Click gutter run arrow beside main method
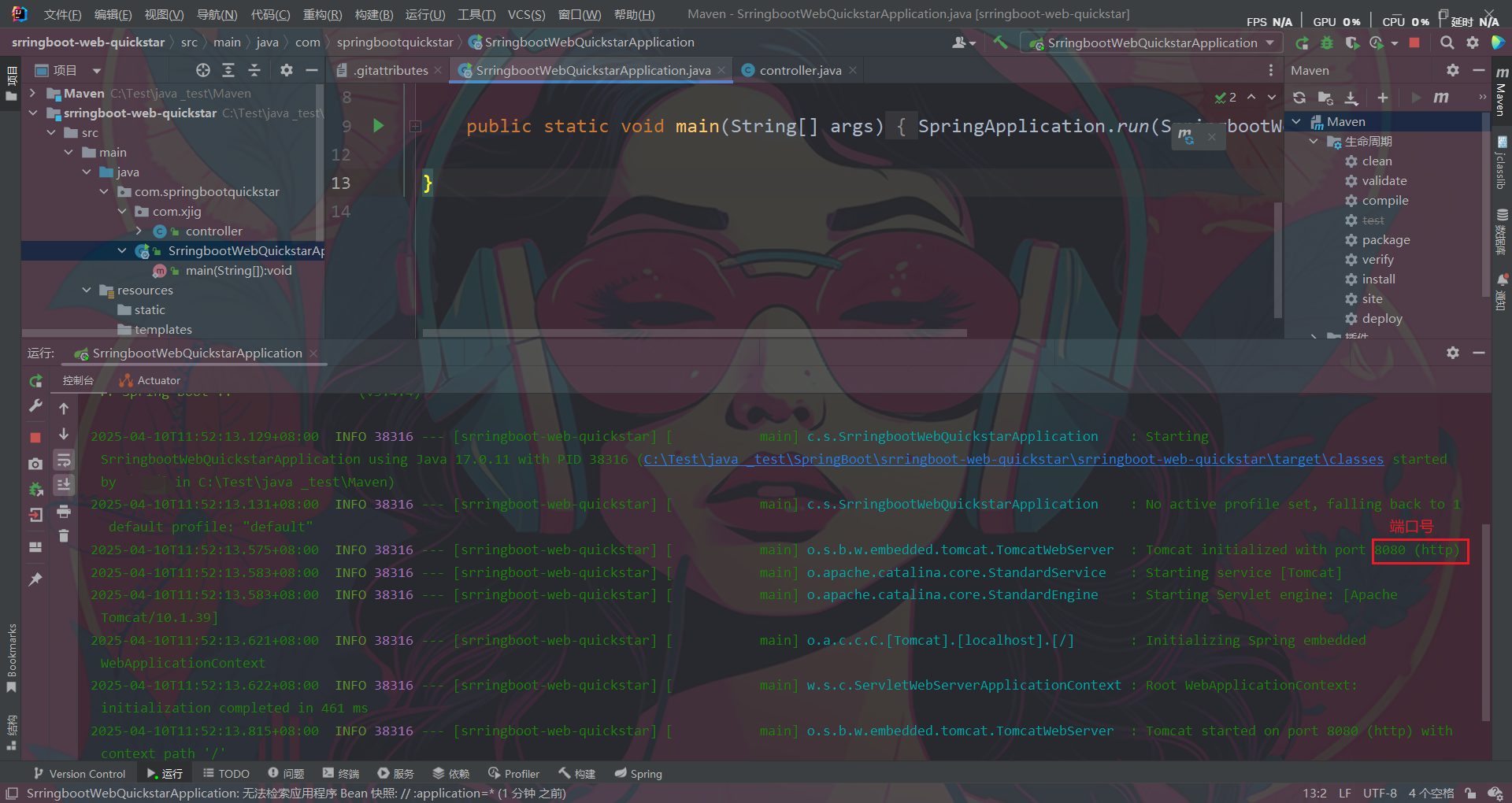Image resolution: width=1512 pixels, height=803 pixels. tap(378, 126)
